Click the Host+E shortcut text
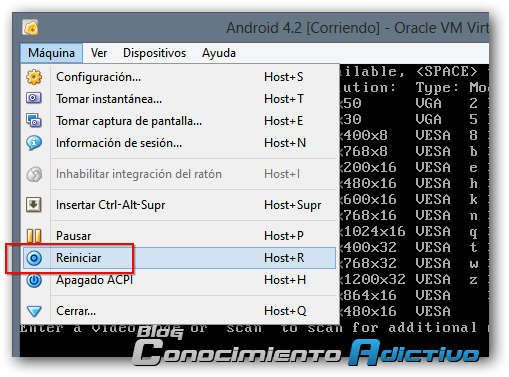This screenshot has height=377, width=509. pos(284,121)
